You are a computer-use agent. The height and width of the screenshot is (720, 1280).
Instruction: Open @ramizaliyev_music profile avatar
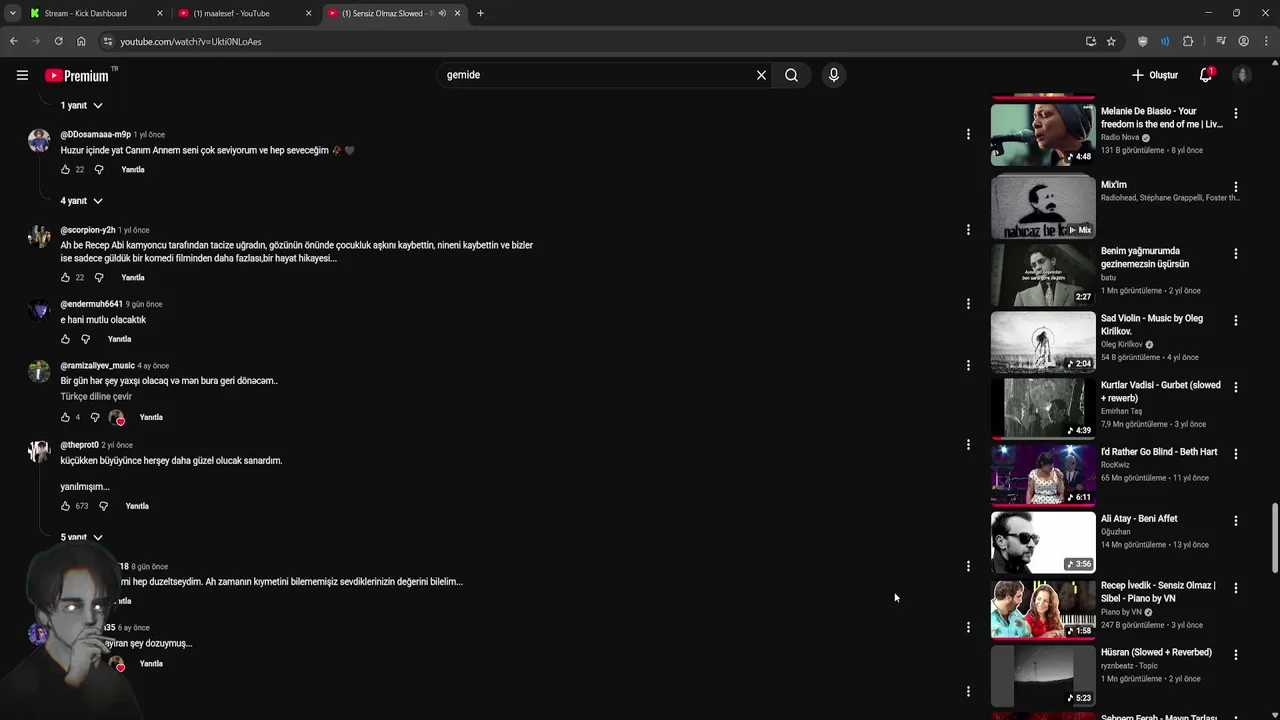pos(39,372)
